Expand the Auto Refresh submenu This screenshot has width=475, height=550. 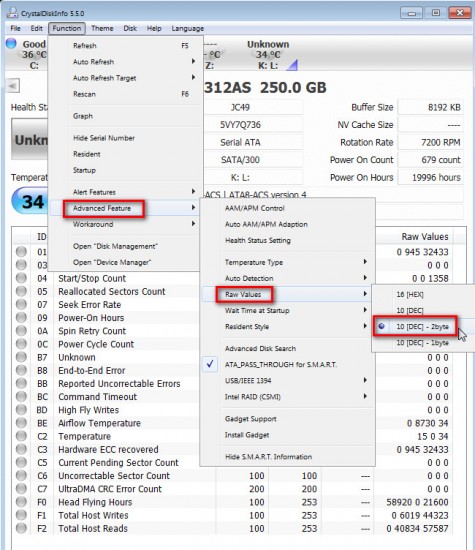point(125,62)
